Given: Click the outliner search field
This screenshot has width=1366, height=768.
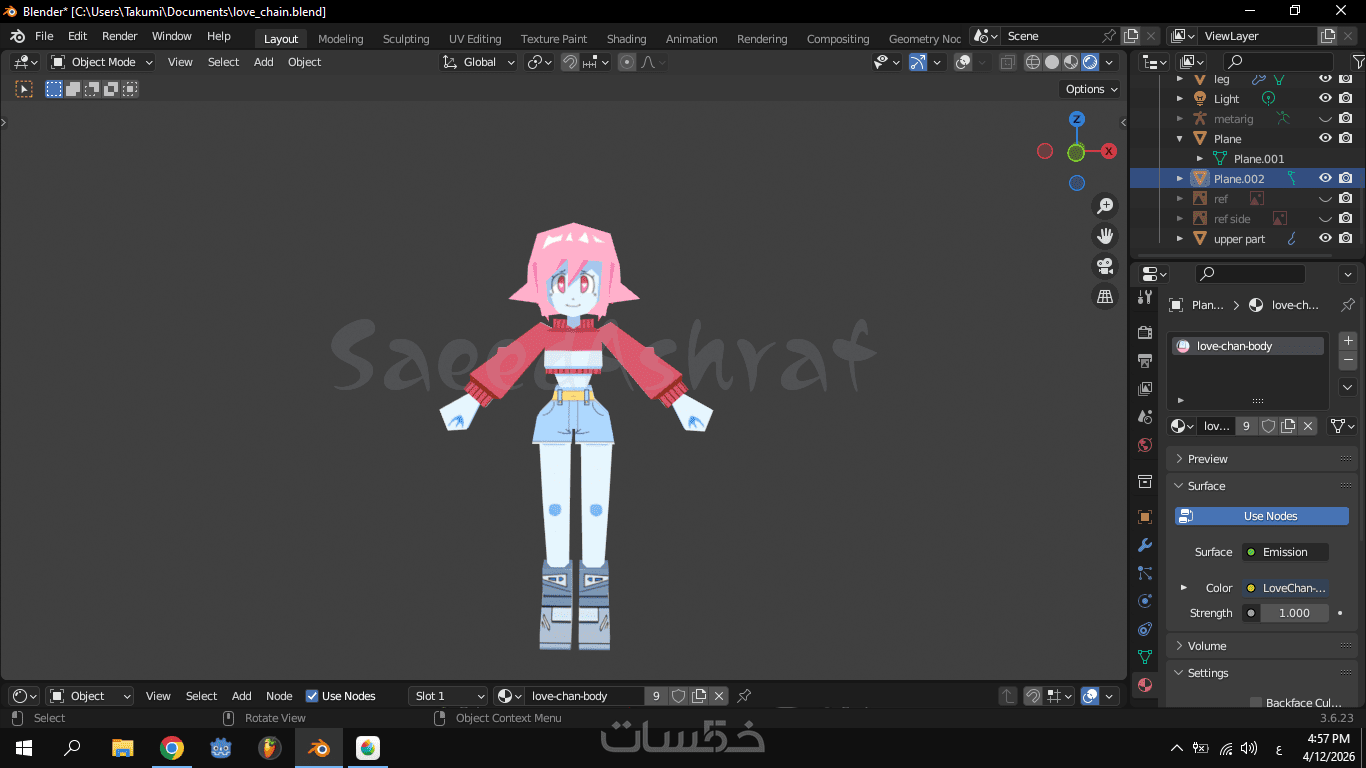Looking at the screenshot, I should click(1277, 62).
